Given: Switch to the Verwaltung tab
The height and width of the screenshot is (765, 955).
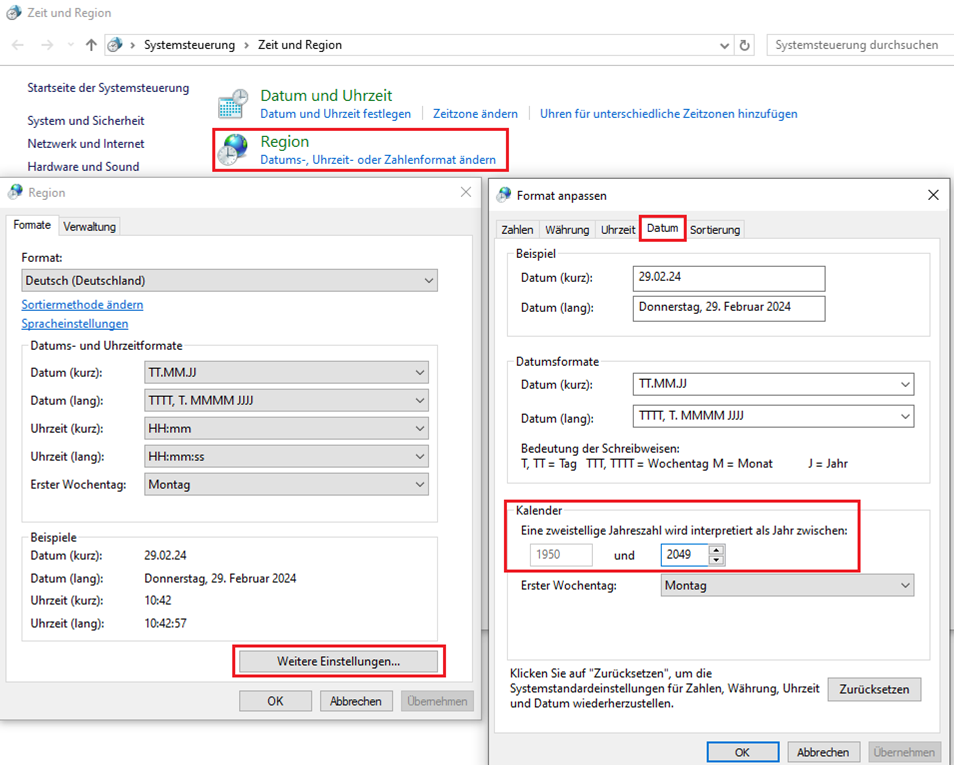Looking at the screenshot, I should 90,227.
